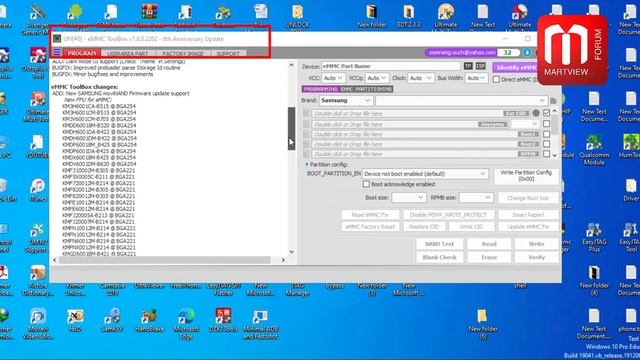
Task: Click the folder icon right of firmware dropdown
Action: tap(553, 100)
